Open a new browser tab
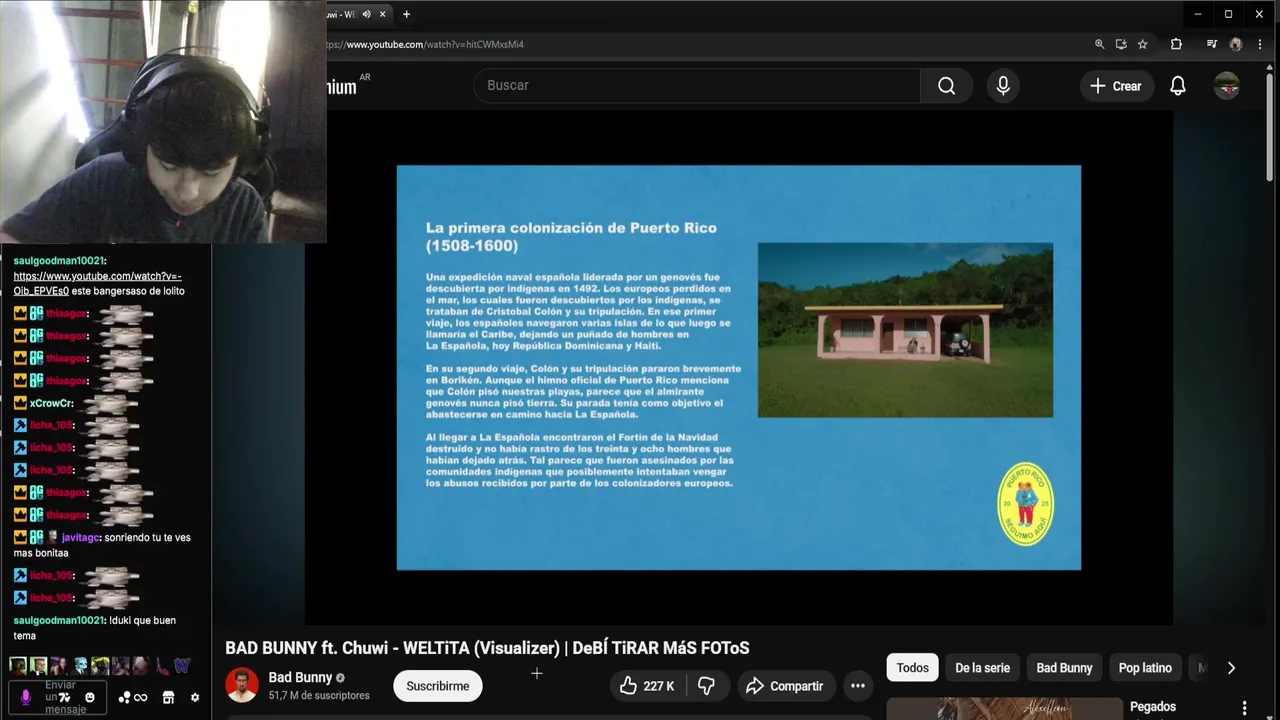Image resolution: width=1280 pixels, height=720 pixels. point(406,14)
